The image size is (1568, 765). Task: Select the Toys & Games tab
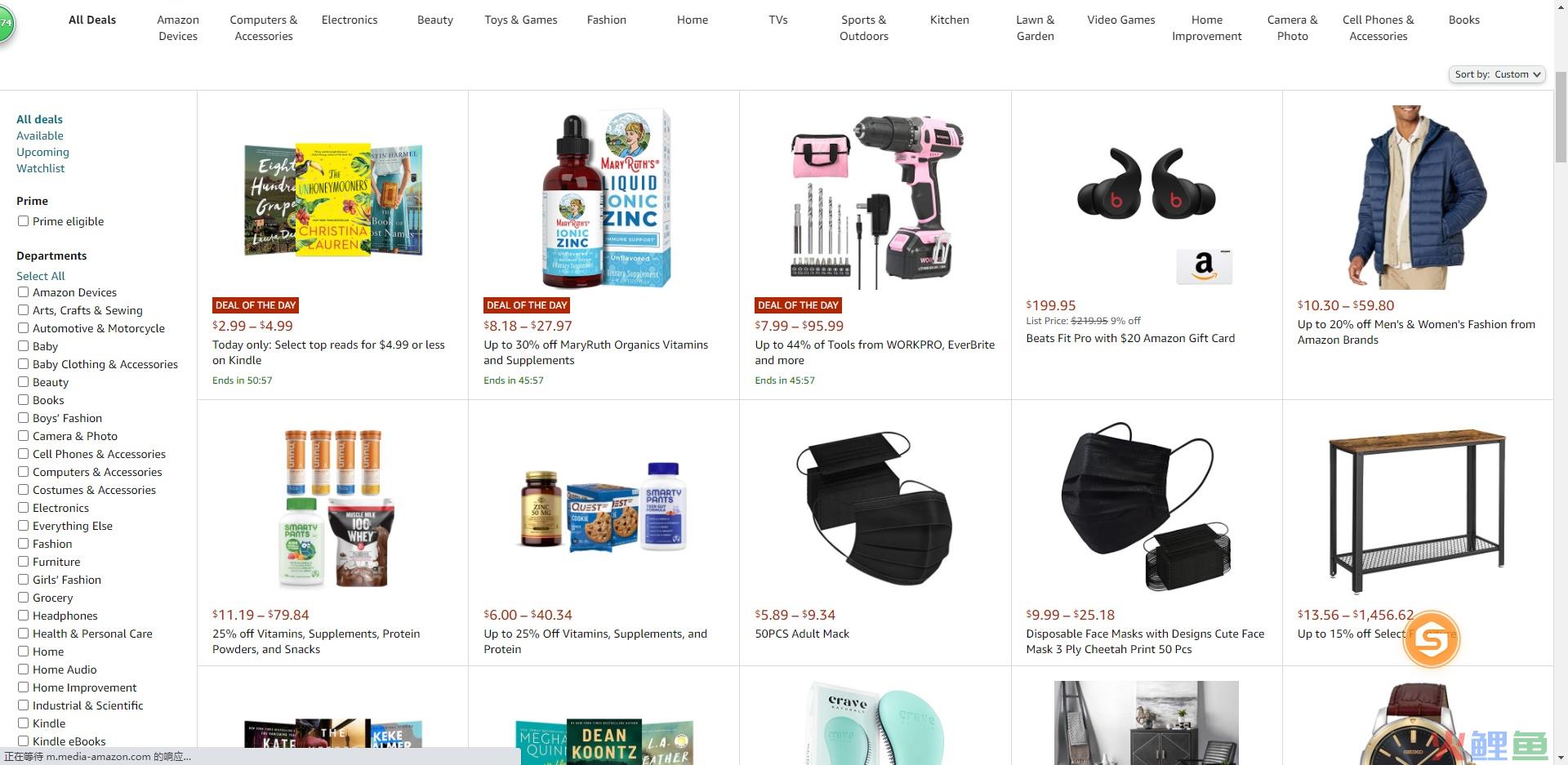tap(521, 20)
